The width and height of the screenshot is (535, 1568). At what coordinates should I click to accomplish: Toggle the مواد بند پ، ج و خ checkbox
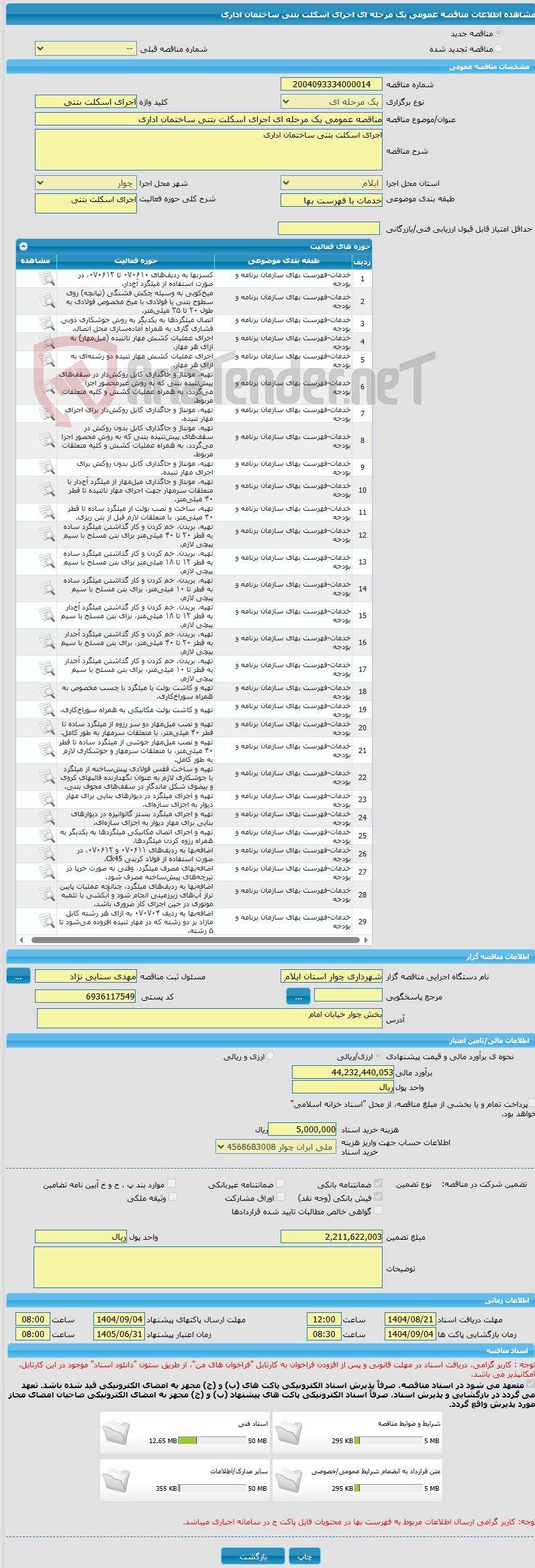pyautogui.click(x=171, y=1184)
